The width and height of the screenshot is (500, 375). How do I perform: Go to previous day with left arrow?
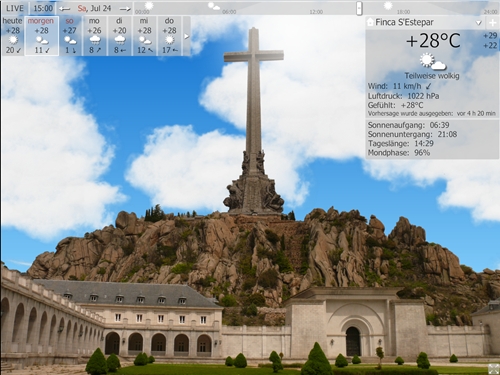point(64,9)
